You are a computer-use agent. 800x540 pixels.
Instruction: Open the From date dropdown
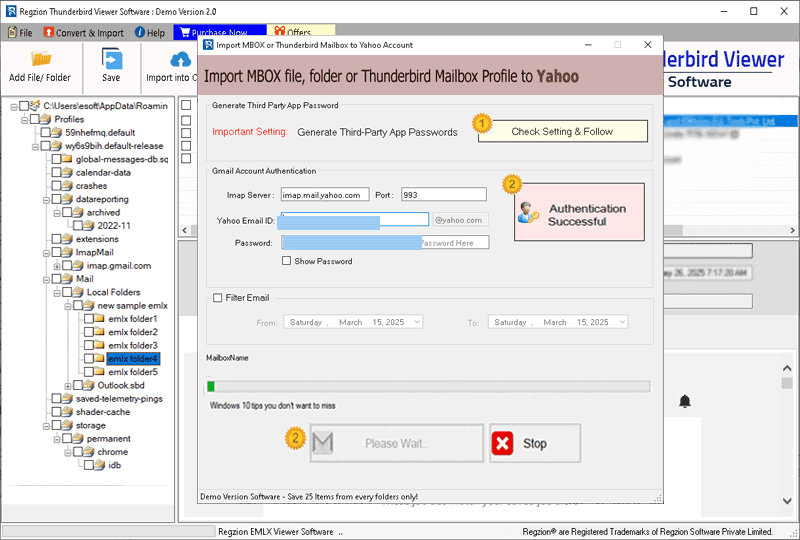click(417, 322)
